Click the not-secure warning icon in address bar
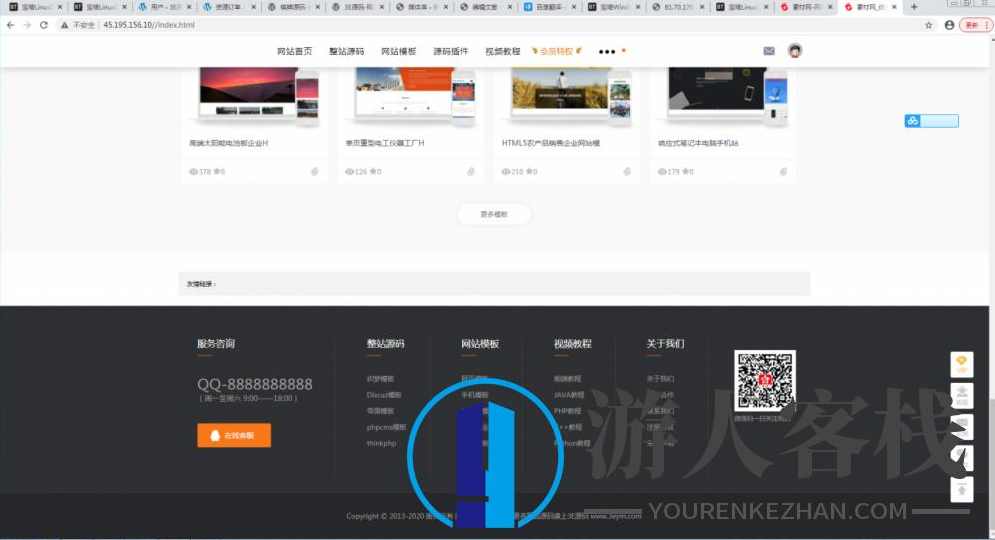This screenshot has width=995, height=540. [x=64, y=25]
